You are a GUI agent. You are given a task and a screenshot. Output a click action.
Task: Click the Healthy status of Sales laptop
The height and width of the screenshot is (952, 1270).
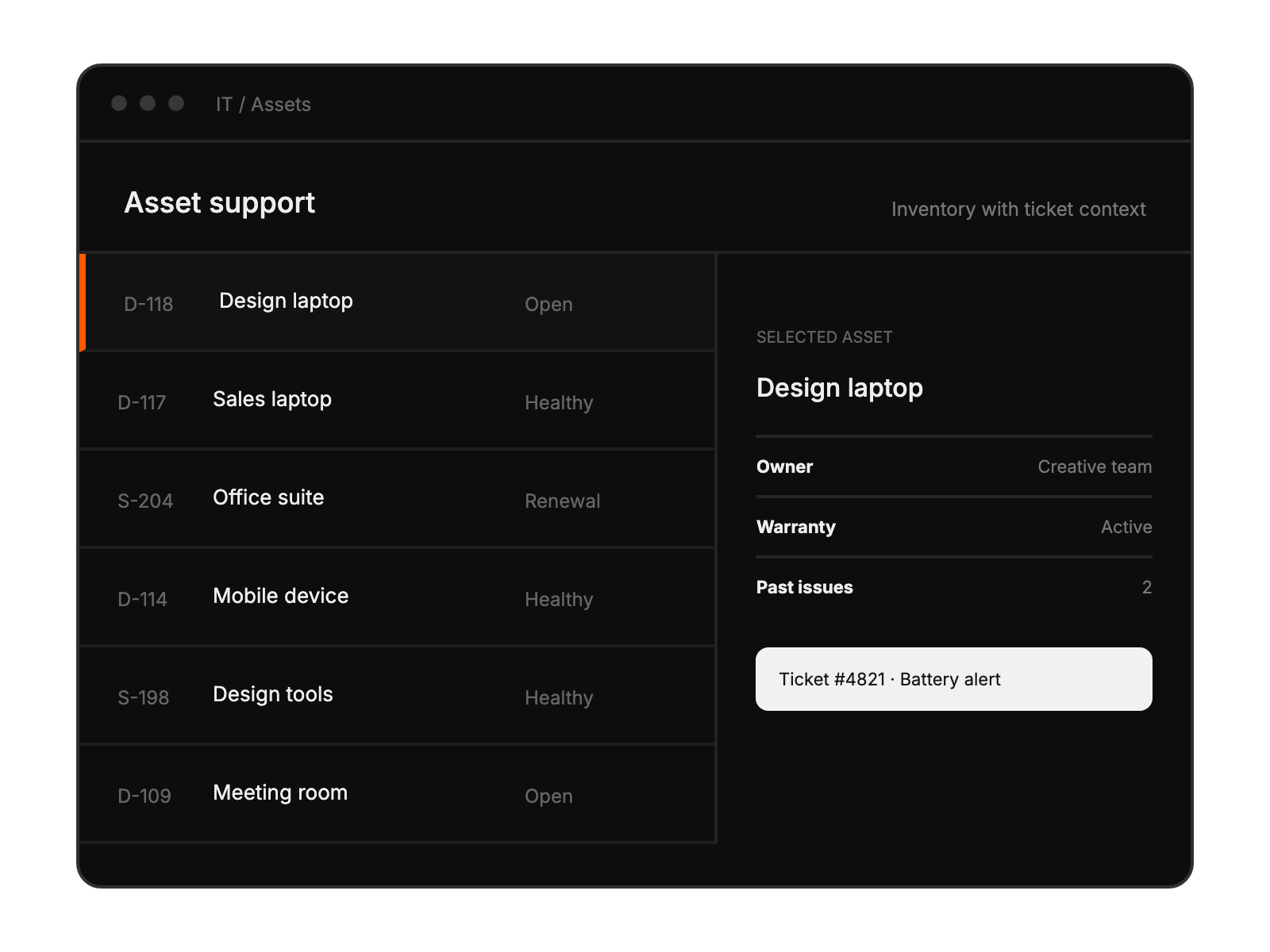point(559,403)
